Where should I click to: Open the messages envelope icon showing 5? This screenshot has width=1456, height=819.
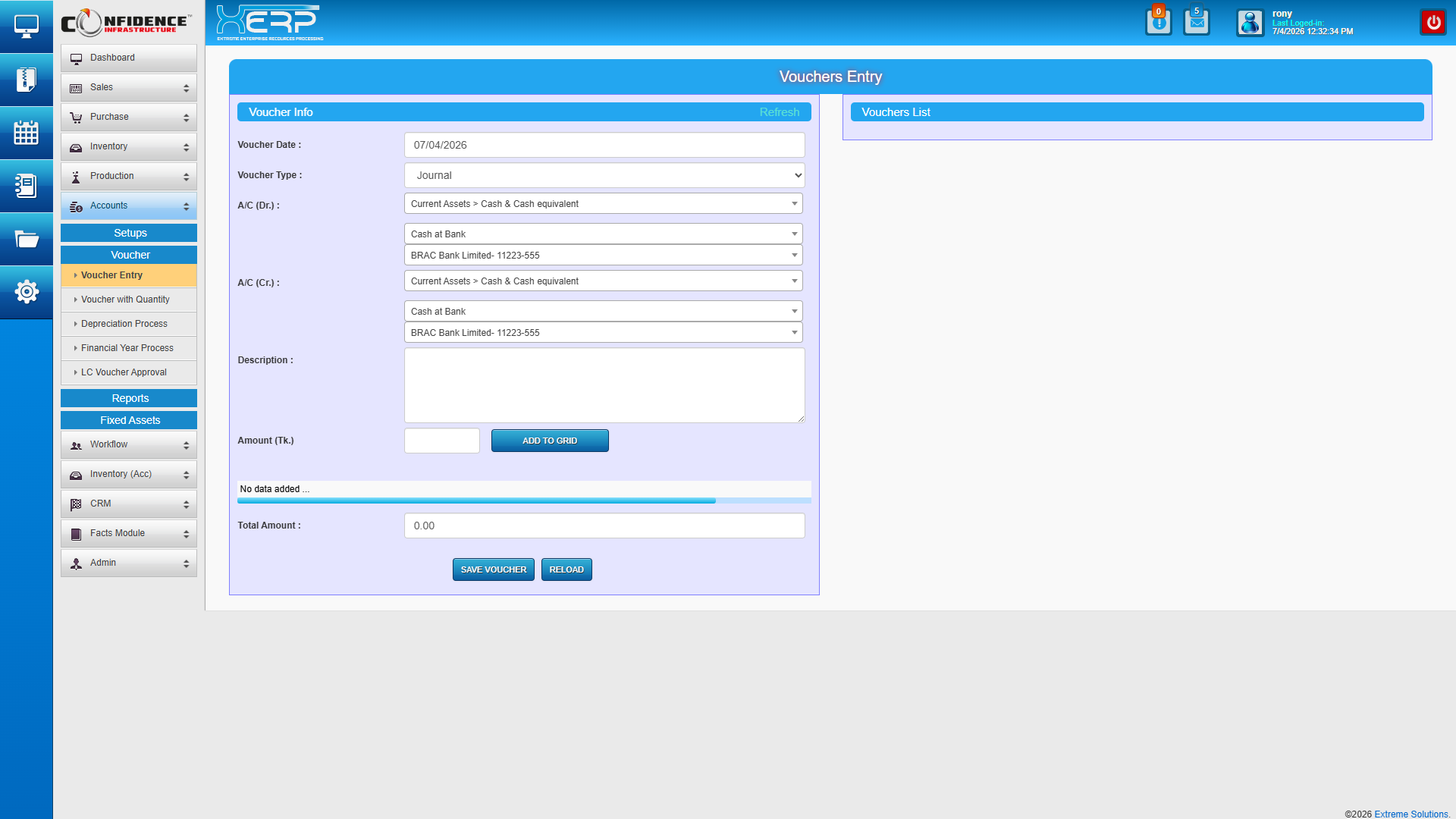coord(1197,23)
